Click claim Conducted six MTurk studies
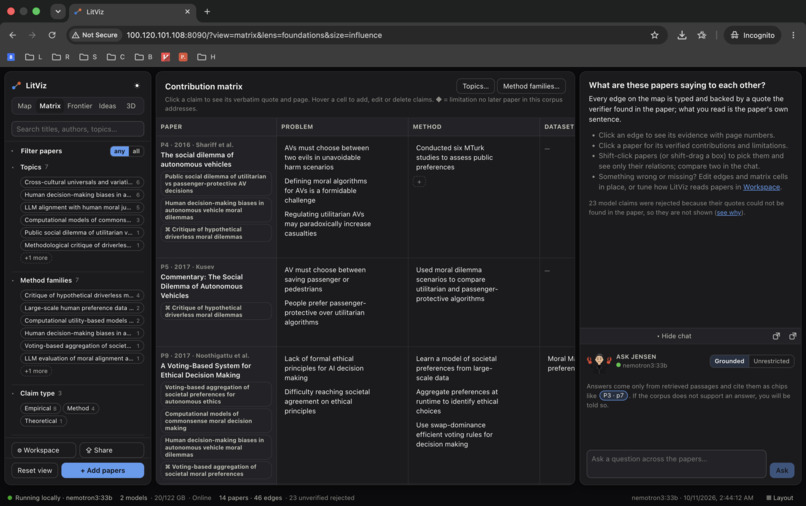806x506 pixels. click(454, 157)
